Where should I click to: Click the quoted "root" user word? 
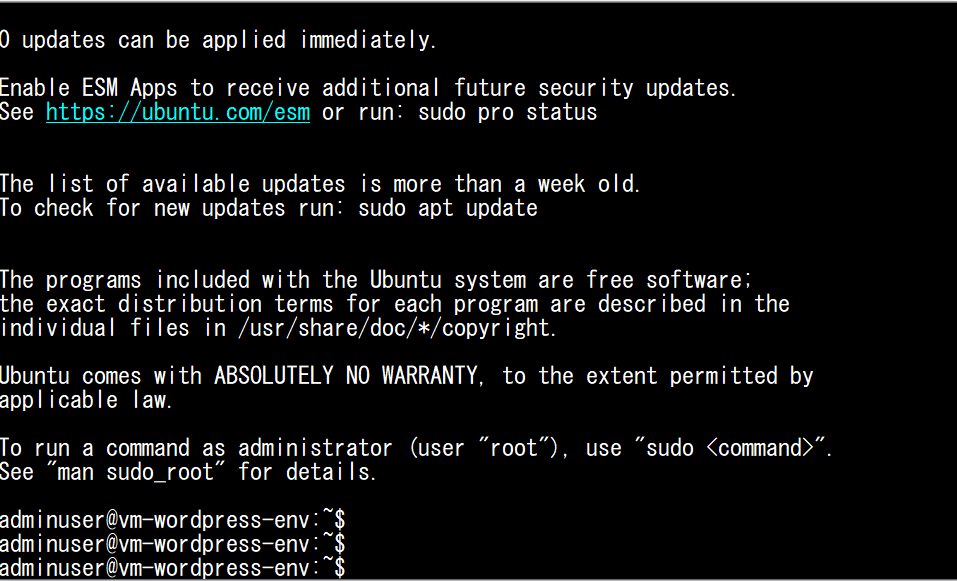(x=515, y=448)
